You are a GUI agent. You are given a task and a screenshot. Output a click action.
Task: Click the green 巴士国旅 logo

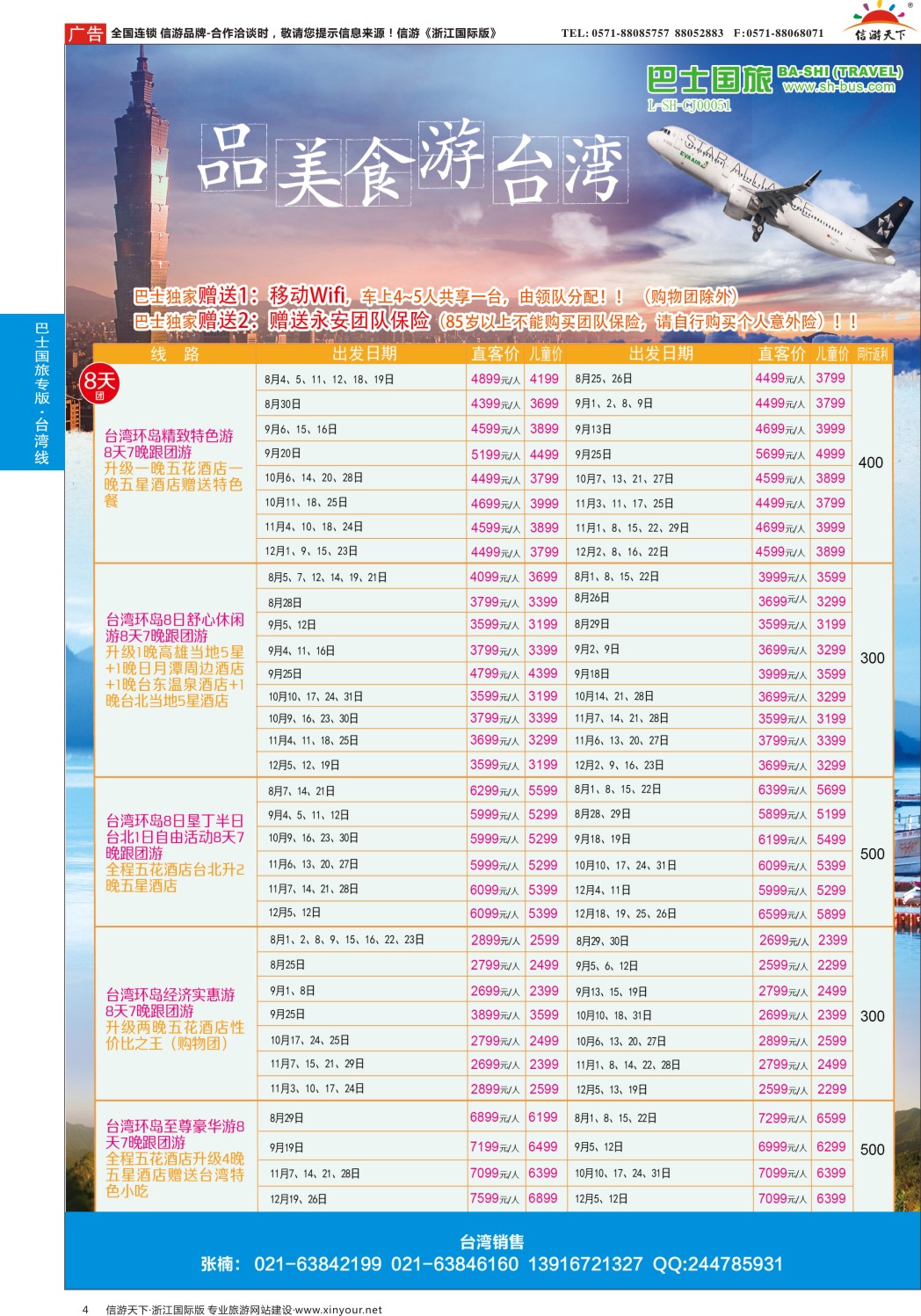[709, 80]
